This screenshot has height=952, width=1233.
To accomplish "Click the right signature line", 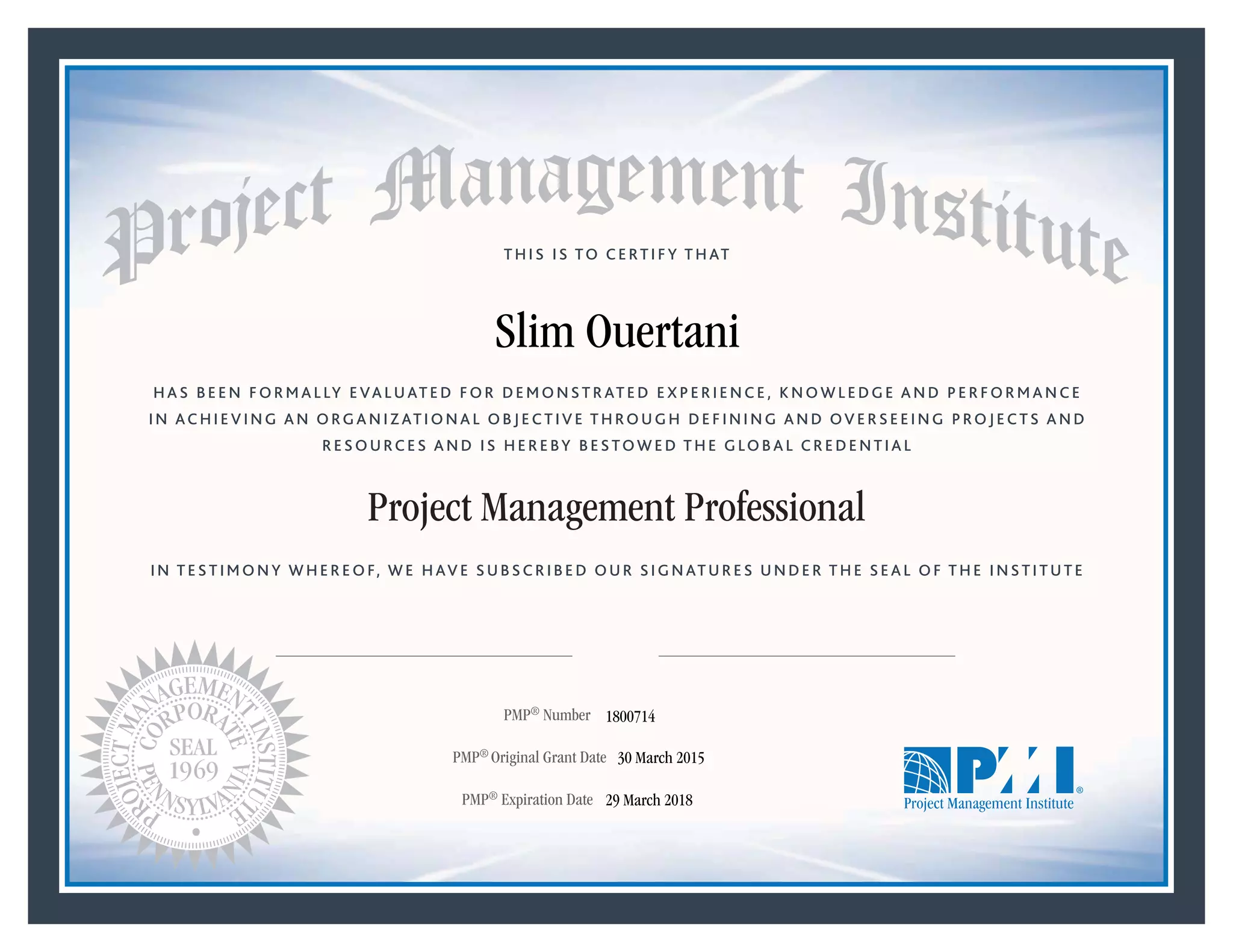I will pos(807,655).
